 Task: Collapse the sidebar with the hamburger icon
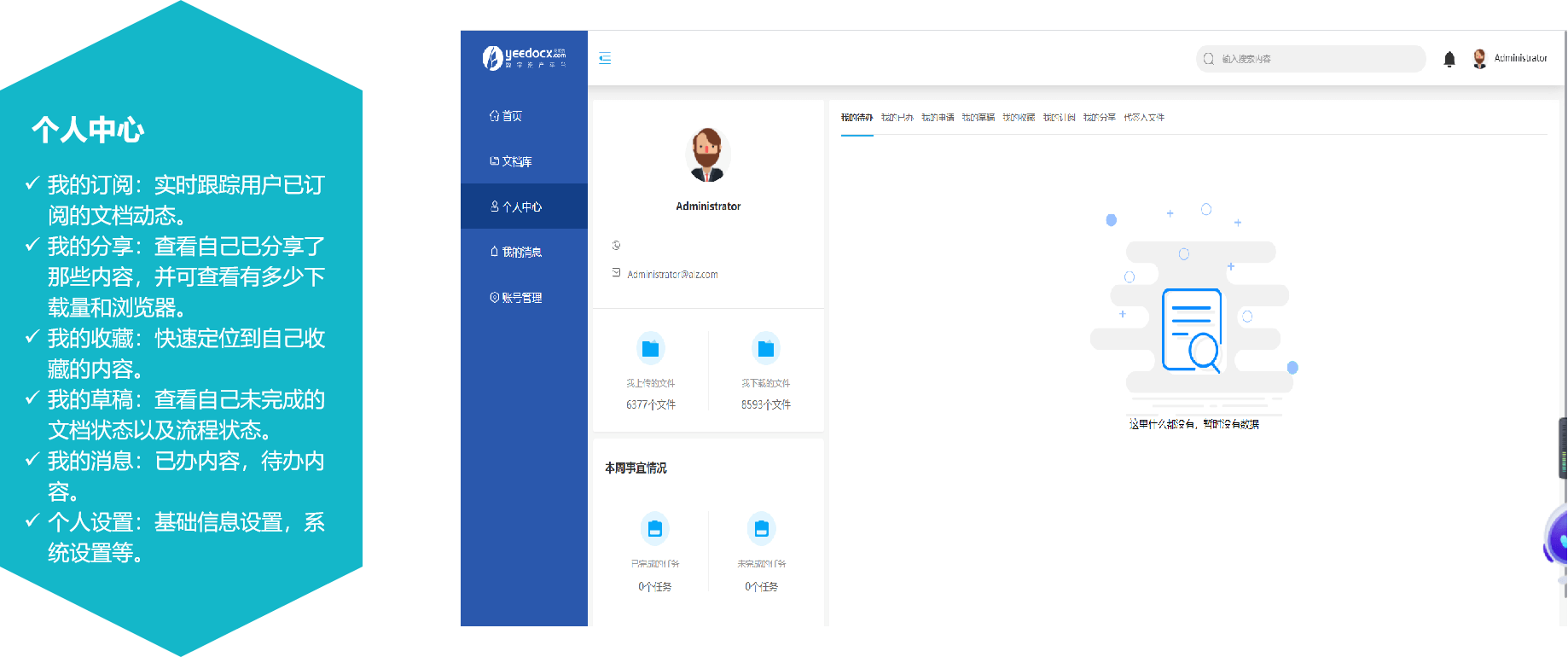[605, 59]
